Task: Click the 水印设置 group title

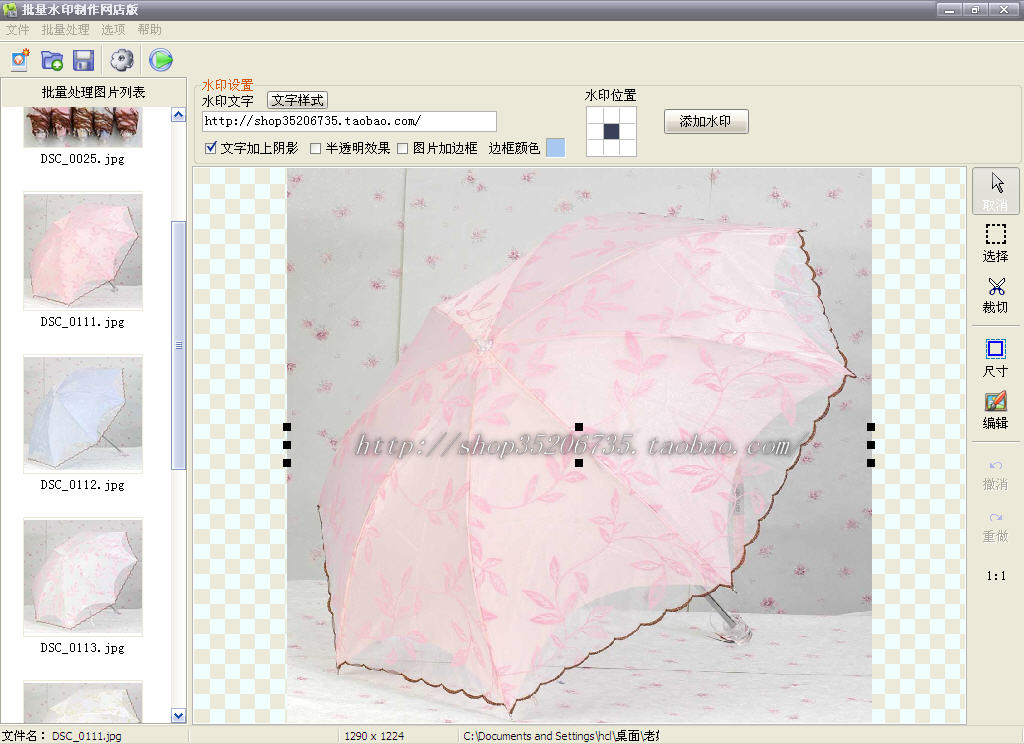Action: coord(227,85)
